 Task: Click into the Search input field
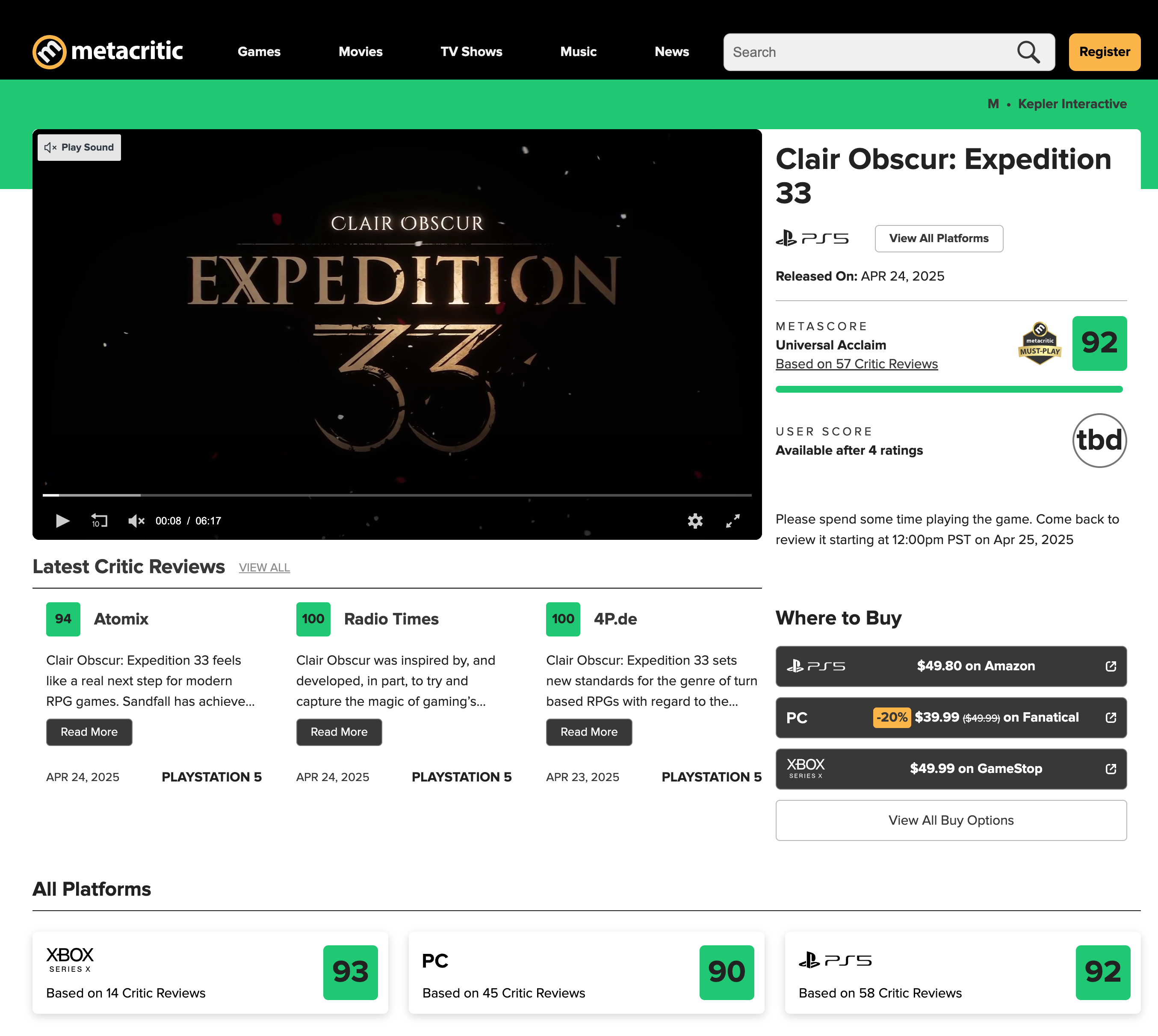point(865,52)
